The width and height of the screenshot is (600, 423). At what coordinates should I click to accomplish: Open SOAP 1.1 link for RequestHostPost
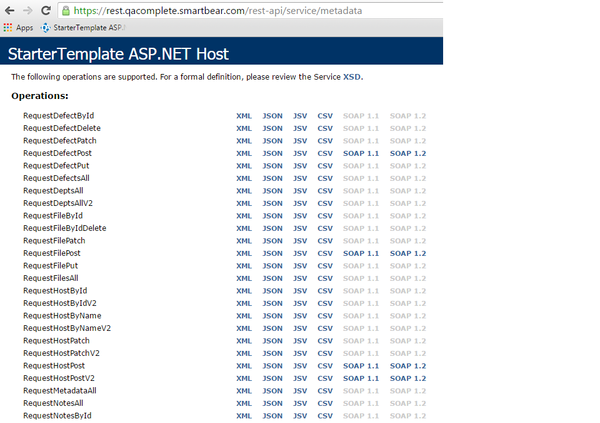coord(361,366)
